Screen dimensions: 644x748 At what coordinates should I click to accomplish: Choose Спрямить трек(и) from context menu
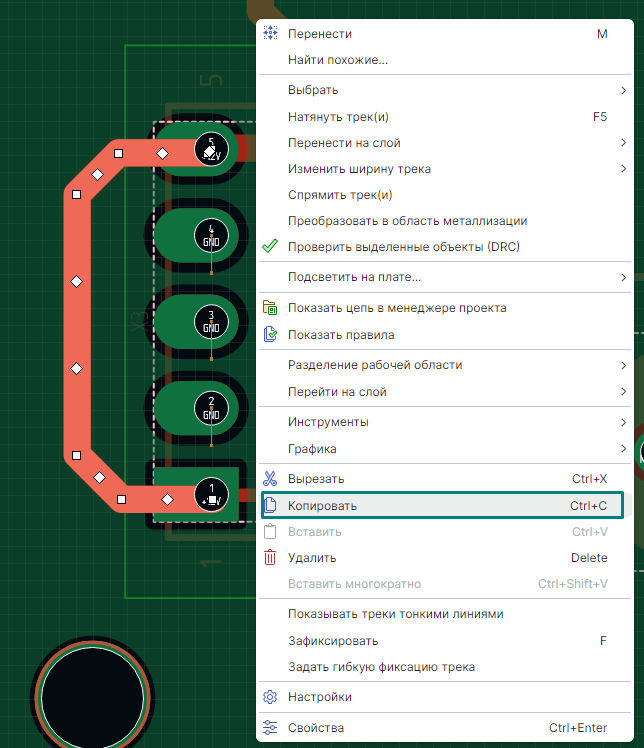(x=340, y=195)
